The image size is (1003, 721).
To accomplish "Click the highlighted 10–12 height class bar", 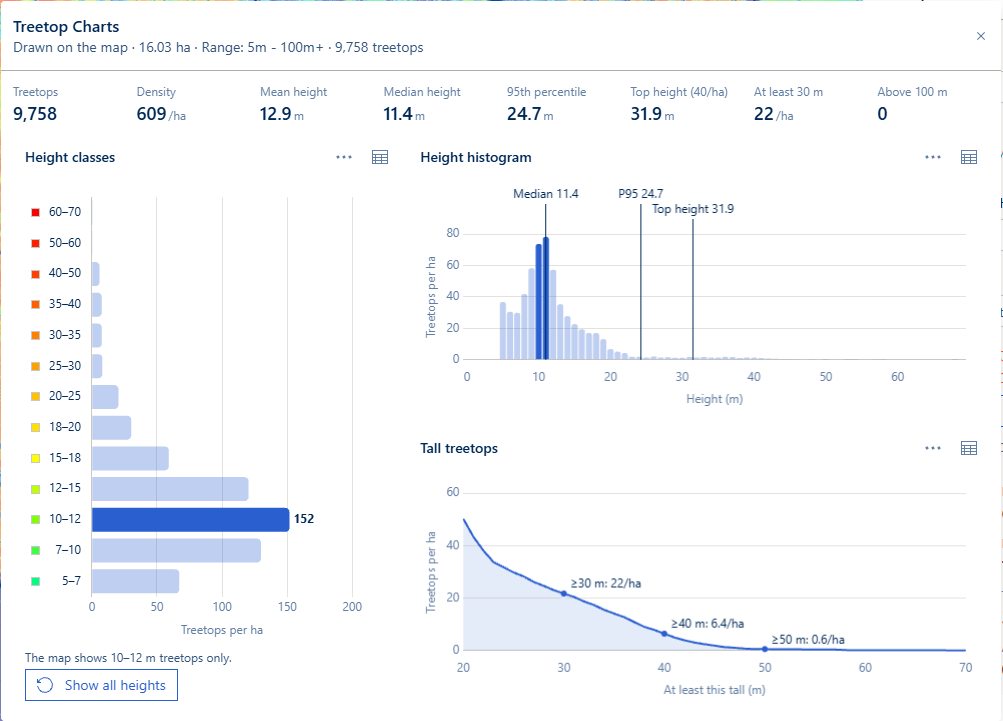I will [x=191, y=519].
